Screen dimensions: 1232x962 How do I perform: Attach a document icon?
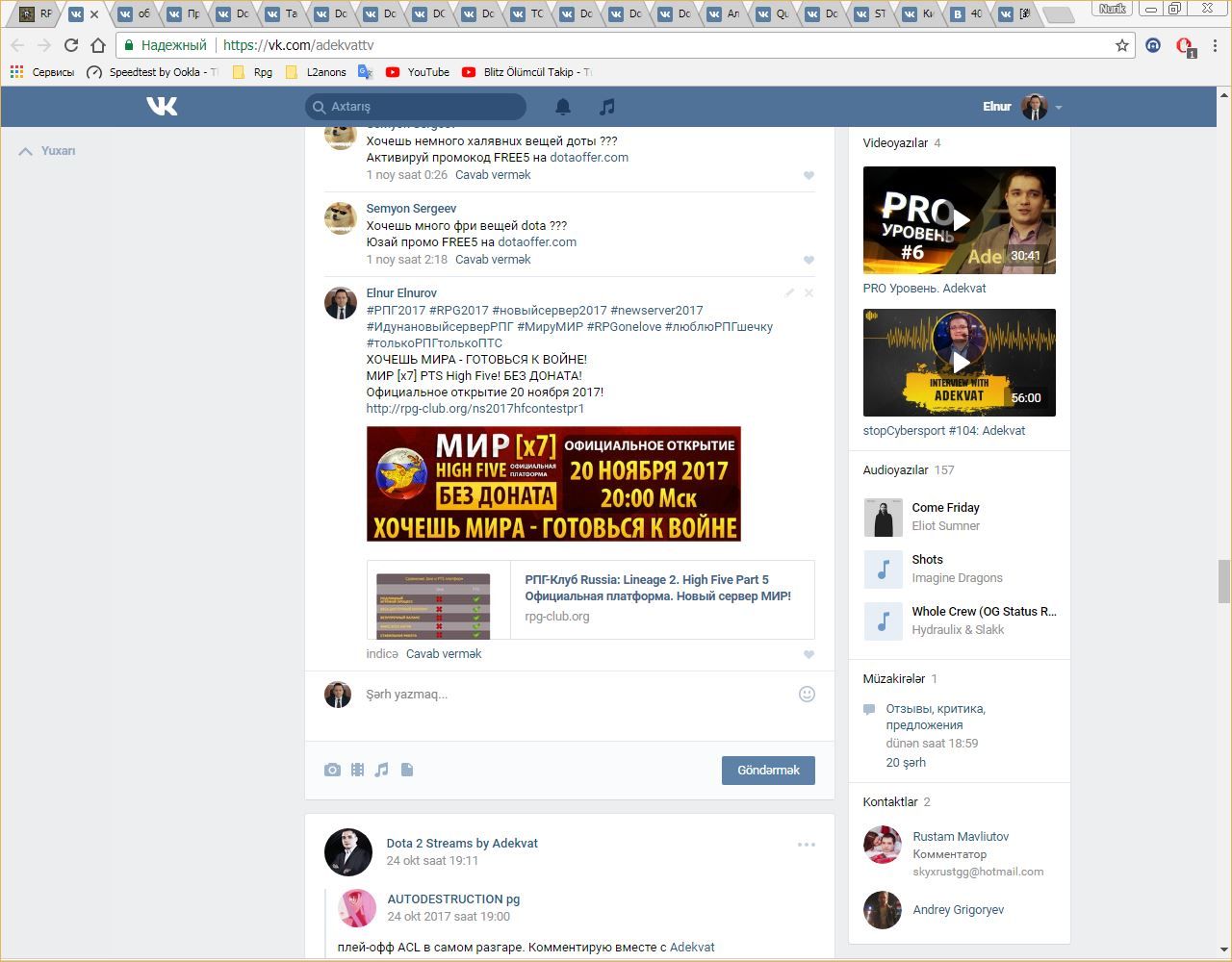click(x=407, y=770)
